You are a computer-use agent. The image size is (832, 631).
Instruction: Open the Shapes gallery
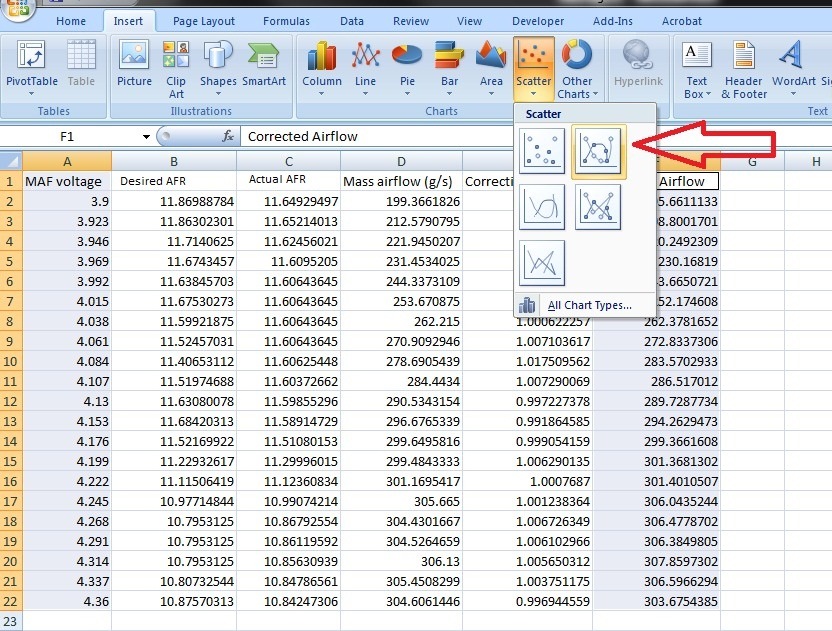coord(218,68)
